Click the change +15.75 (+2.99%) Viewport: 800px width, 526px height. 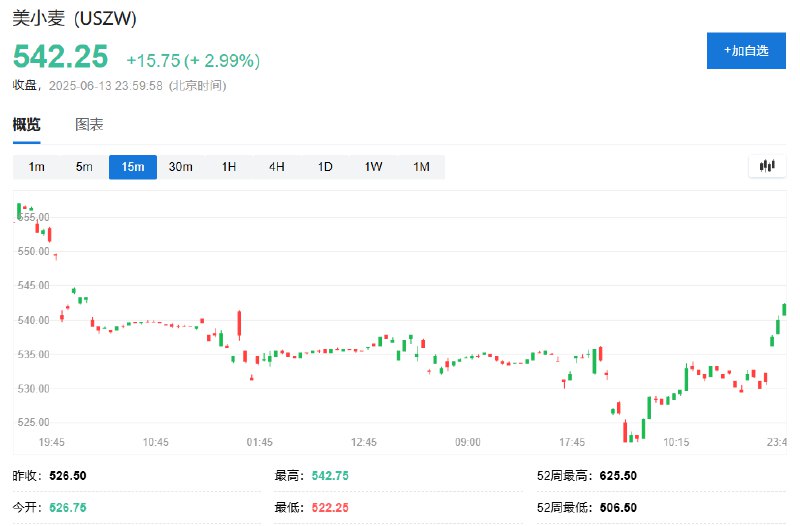(193, 61)
